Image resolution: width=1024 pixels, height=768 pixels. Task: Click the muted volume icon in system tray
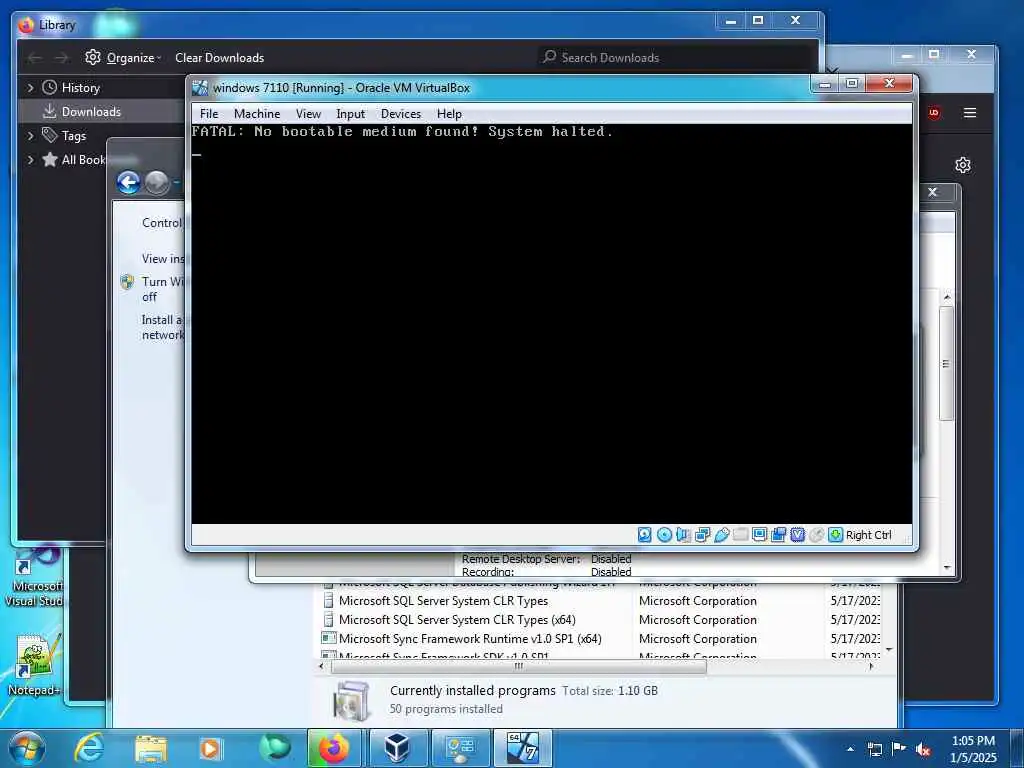click(923, 750)
